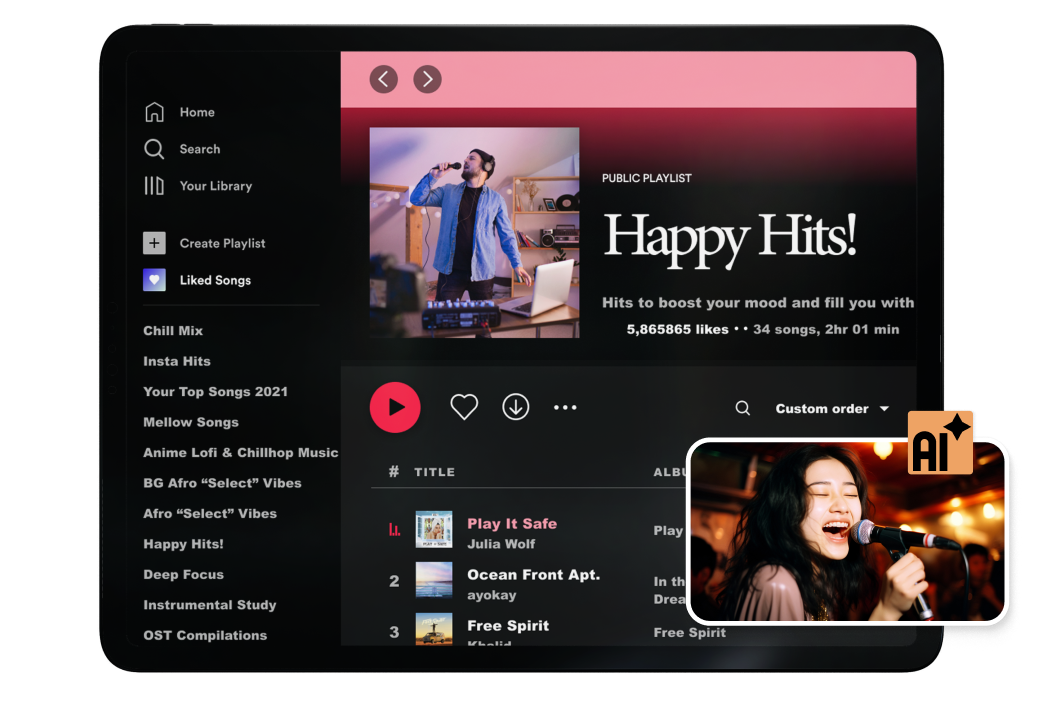Select the Ocean Front Apt. song title
Viewport: 1044px width, 701px height.
534,575
